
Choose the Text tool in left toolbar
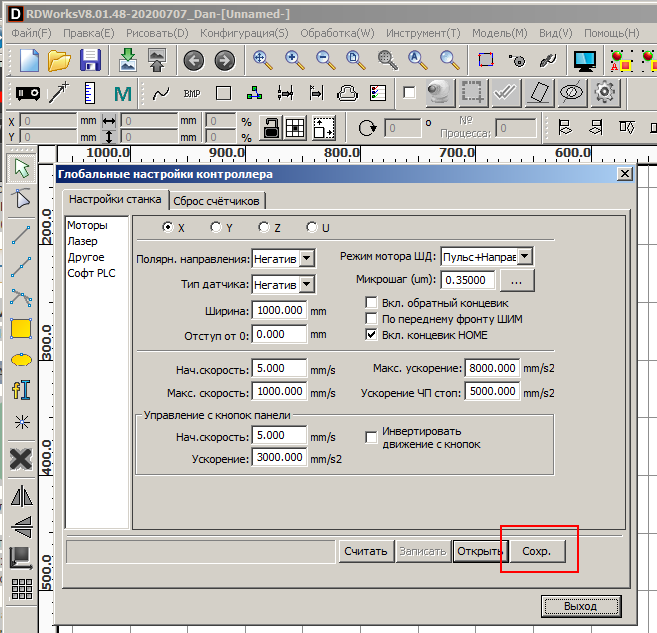click(x=20, y=390)
